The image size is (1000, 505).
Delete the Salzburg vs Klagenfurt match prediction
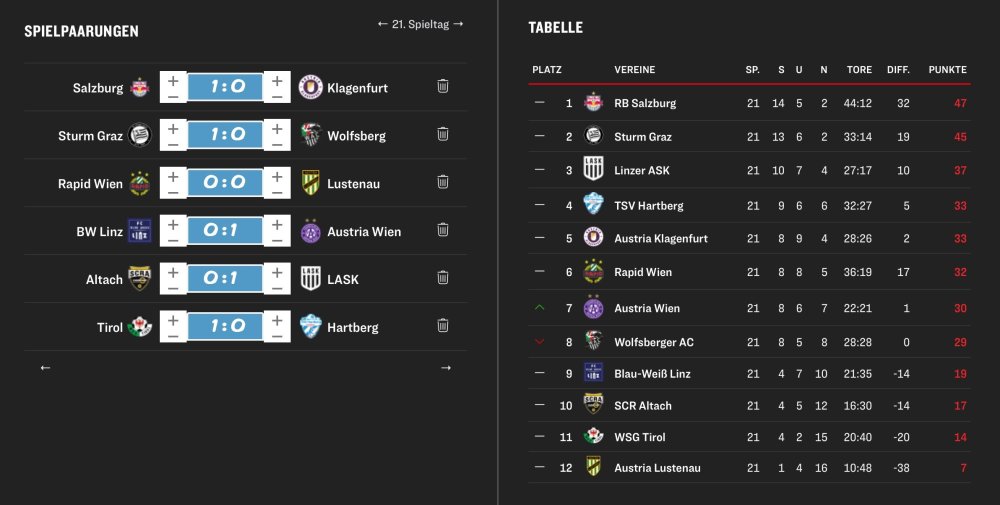click(443, 86)
